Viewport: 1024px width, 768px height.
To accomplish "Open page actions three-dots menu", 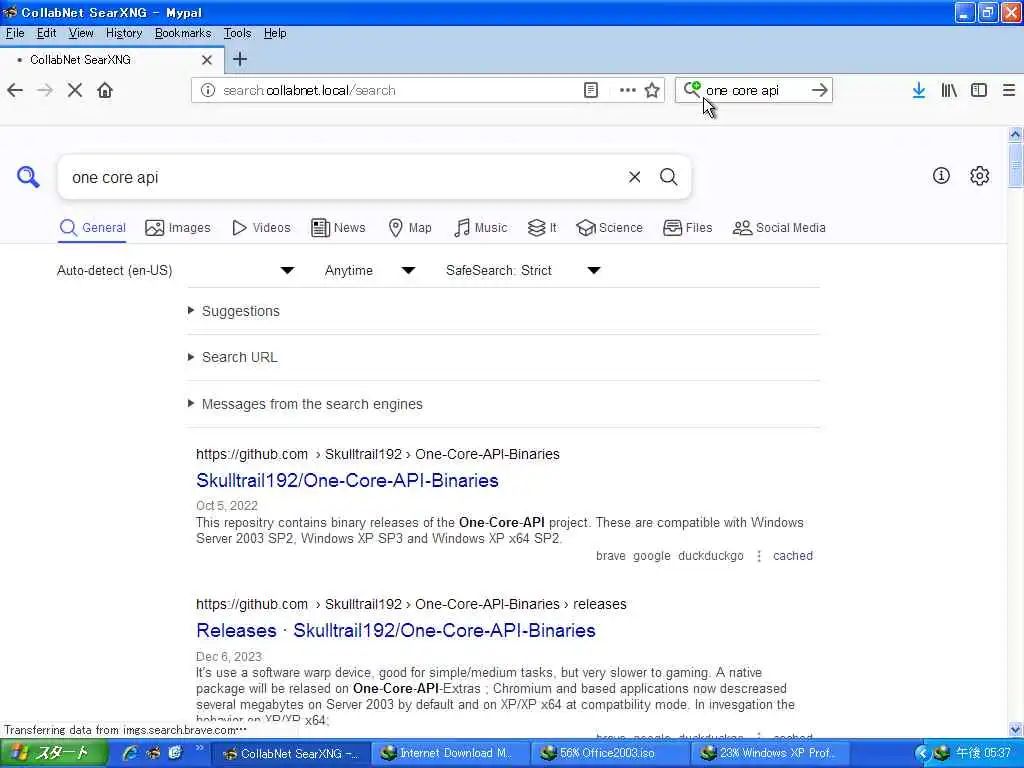I will pyautogui.click(x=627, y=90).
